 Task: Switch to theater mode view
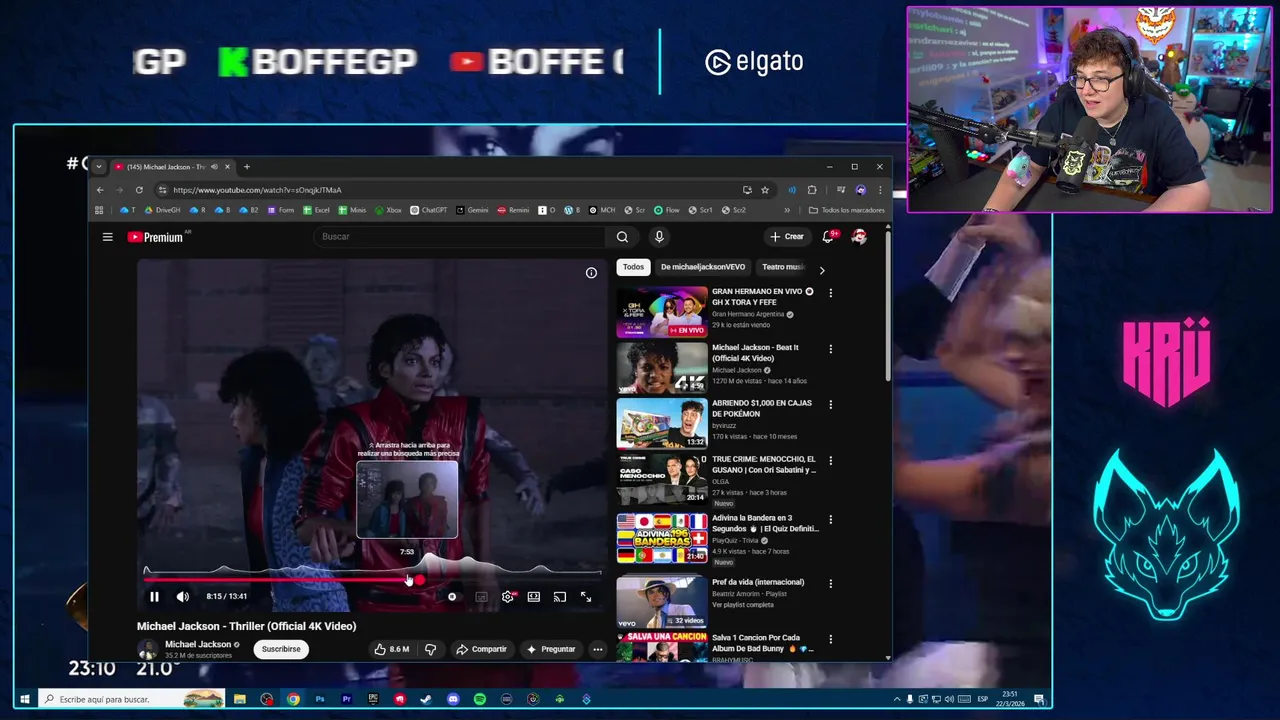[x=534, y=597]
